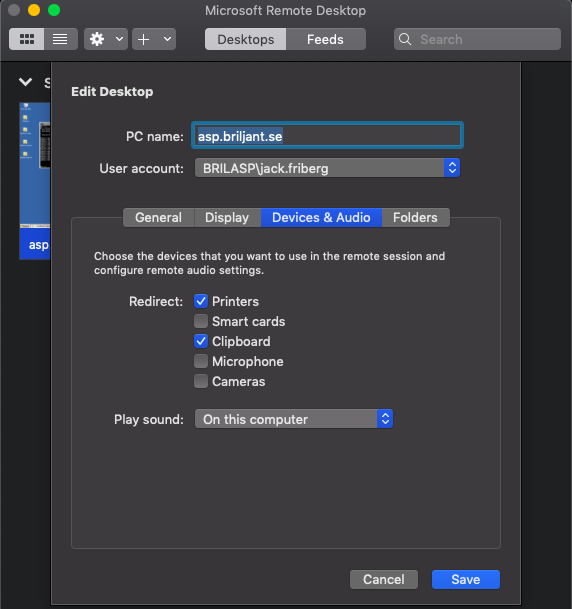Click the green zoom window button
Viewport: 572px width, 609px height.
tap(54, 10)
